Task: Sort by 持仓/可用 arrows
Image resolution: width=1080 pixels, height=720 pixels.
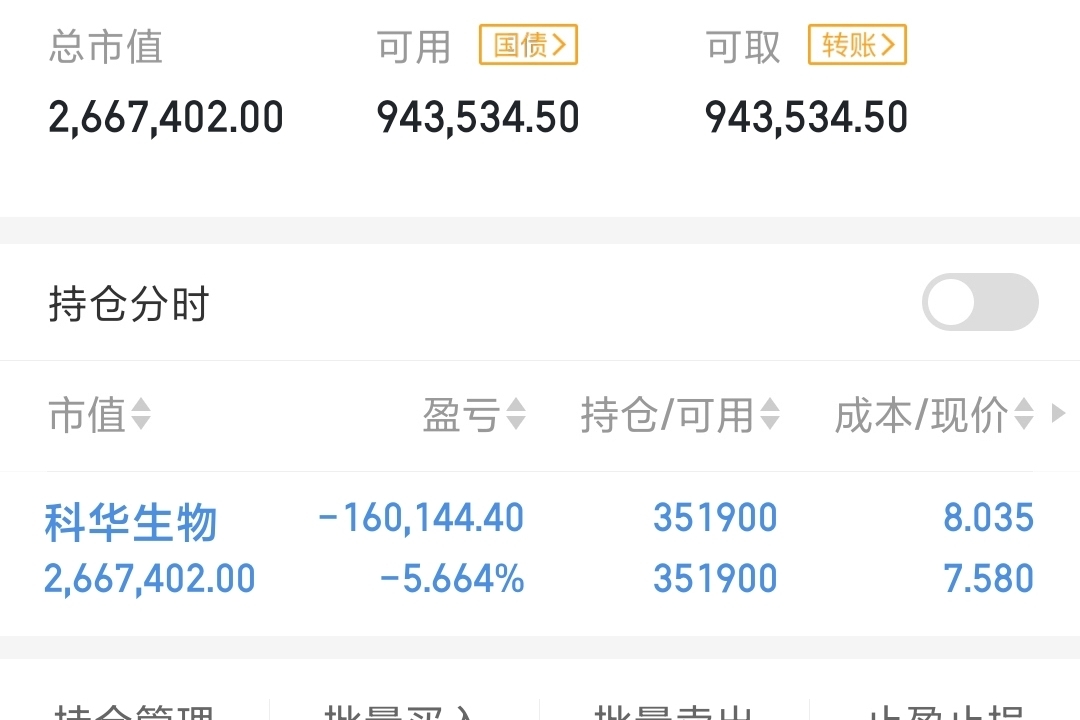Action: click(769, 414)
